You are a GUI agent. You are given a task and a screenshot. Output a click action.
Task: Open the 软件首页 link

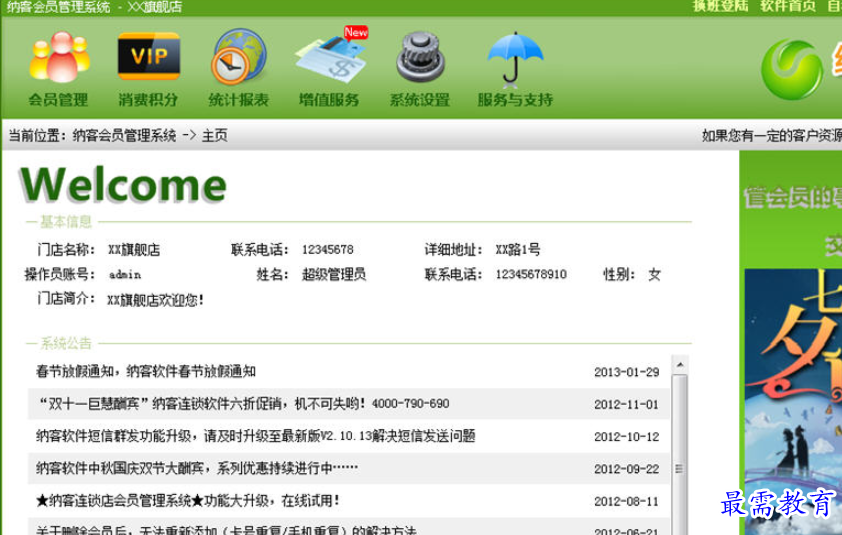(x=788, y=6)
